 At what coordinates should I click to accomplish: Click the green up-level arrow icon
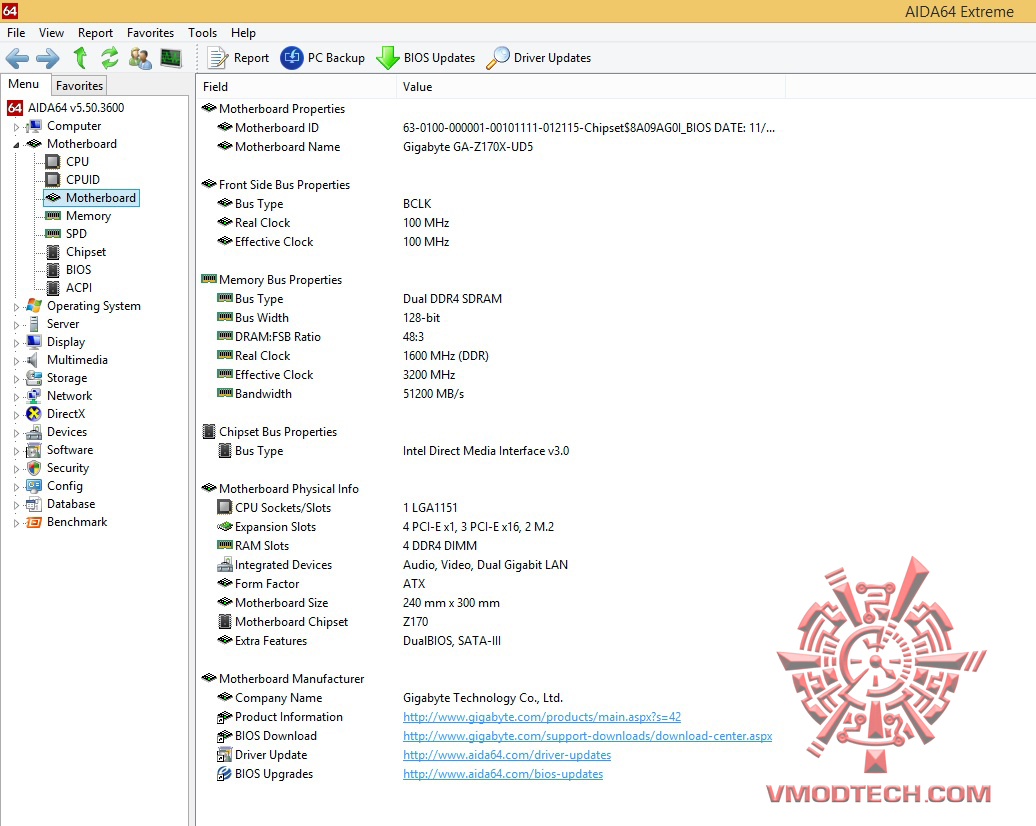click(x=81, y=58)
